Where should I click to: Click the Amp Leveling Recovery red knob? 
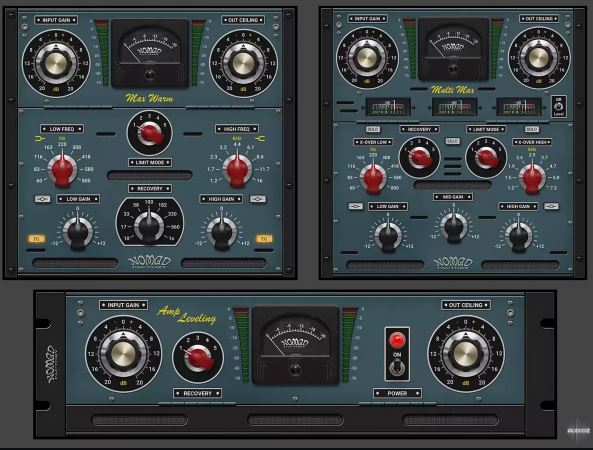tap(198, 357)
